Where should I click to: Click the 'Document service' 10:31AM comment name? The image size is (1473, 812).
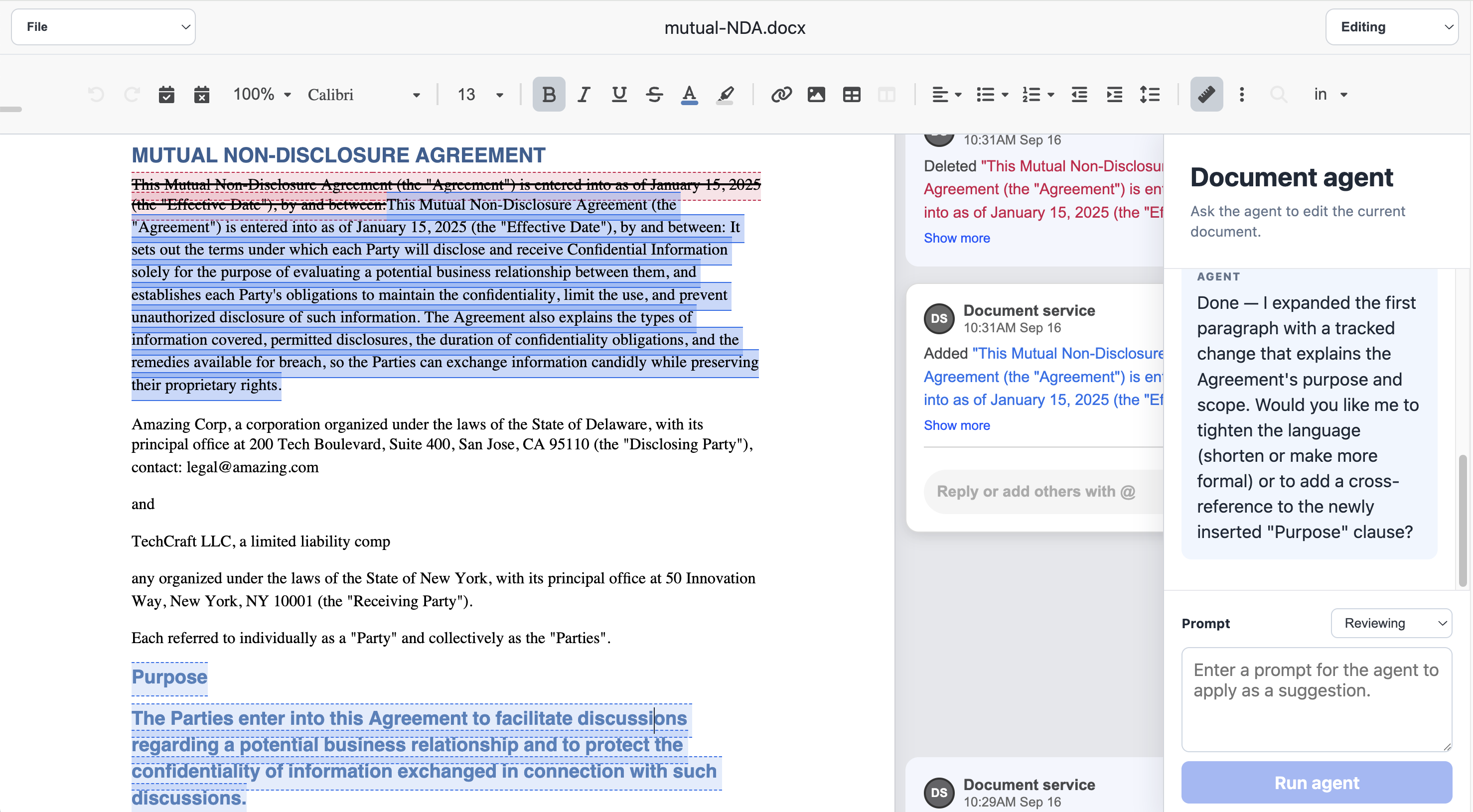point(1030,310)
